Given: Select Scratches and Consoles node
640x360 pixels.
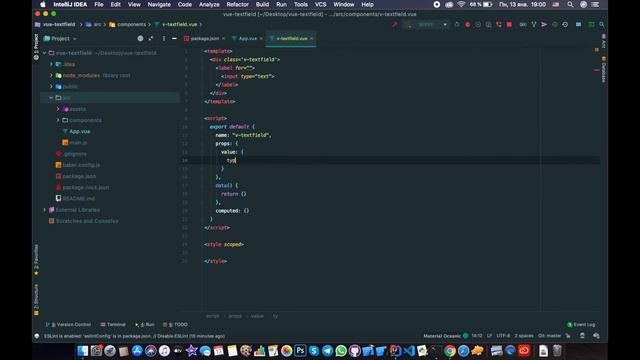Looking at the screenshot, I should (87, 221).
